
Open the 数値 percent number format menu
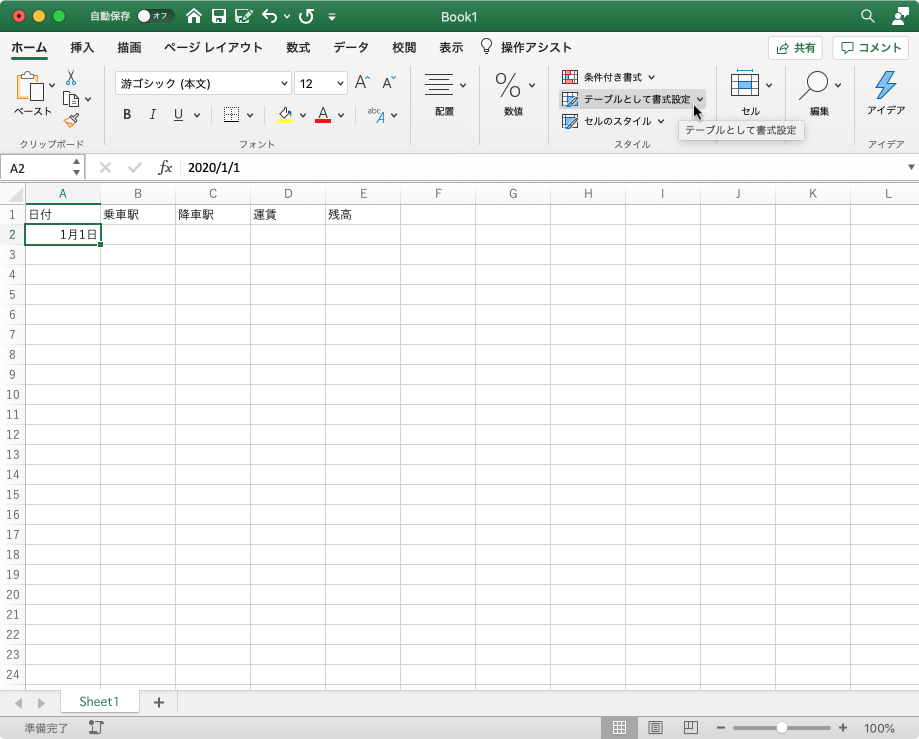point(513,93)
